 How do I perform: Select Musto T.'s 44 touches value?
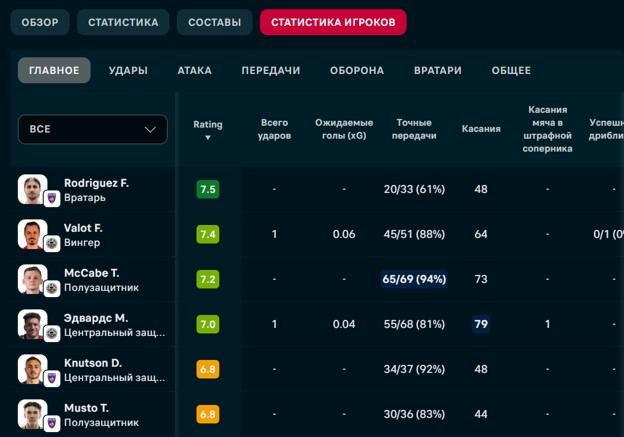point(481,414)
